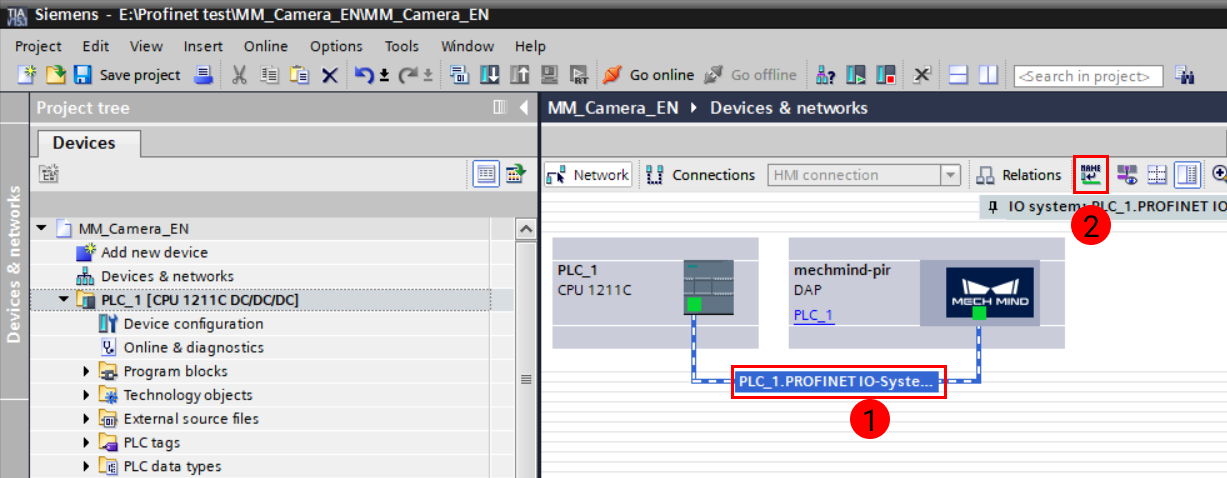The width and height of the screenshot is (1227, 478).
Task: Collapse PLC_1 [CPU 1211C DC/DC/DC] node
Action: pos(64,300)
